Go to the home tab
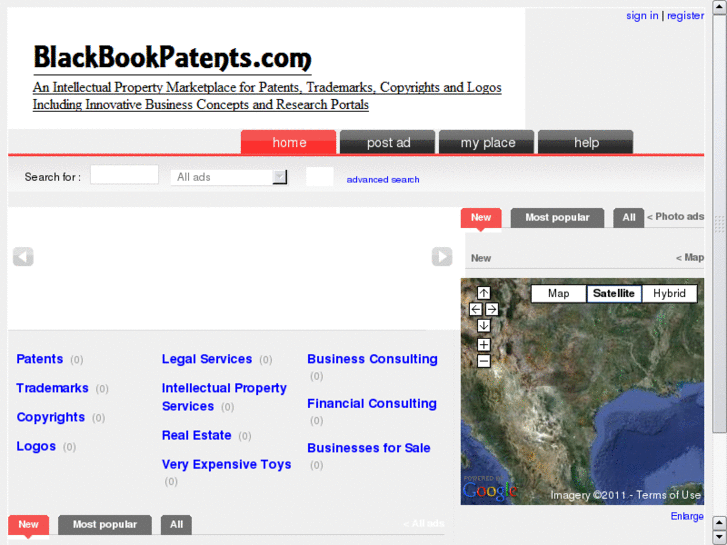 coord(288,142)
